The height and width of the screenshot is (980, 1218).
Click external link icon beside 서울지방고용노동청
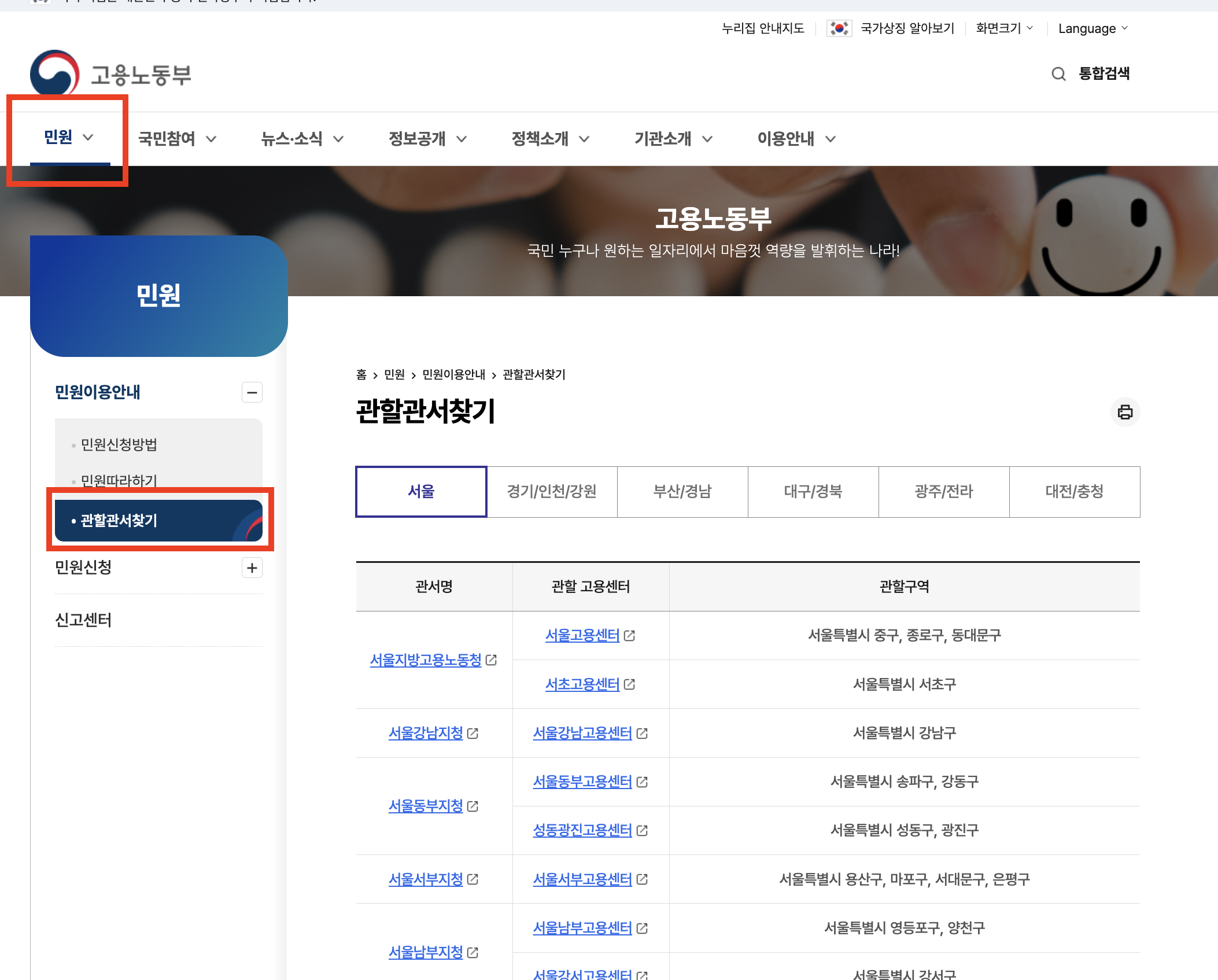point(492,660)
